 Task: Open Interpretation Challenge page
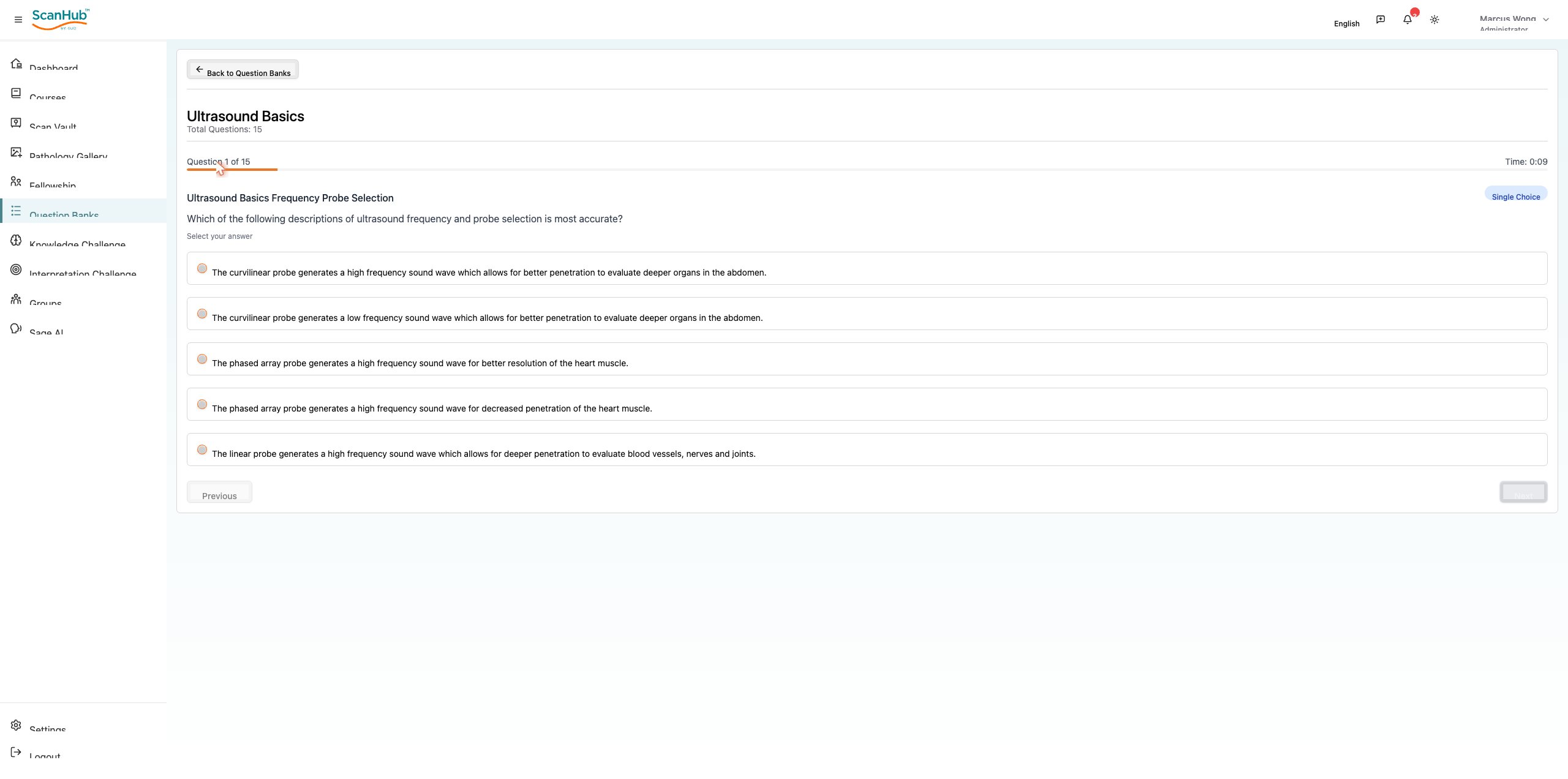tap(83, 269)
